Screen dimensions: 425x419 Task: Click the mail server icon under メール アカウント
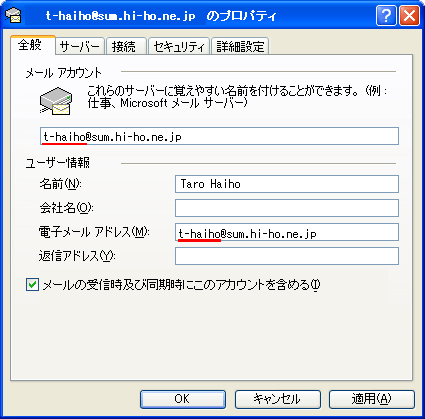pyautogui.click(x=56, y=101)
